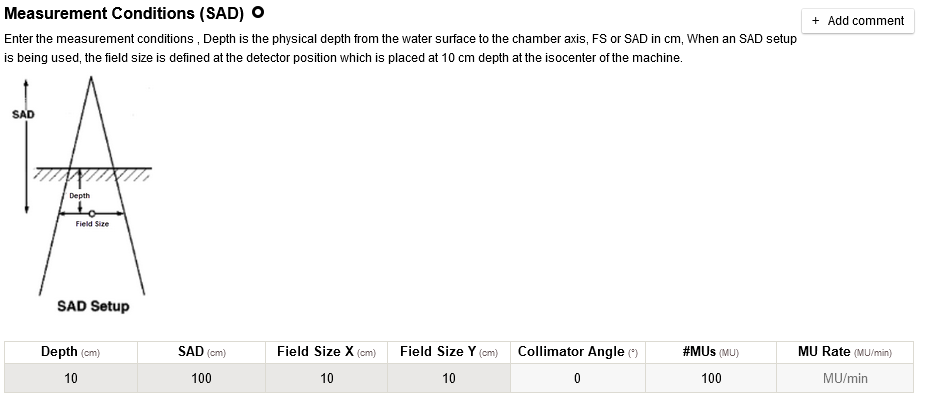Select the Field Size Y column header

tap(449, 352)
